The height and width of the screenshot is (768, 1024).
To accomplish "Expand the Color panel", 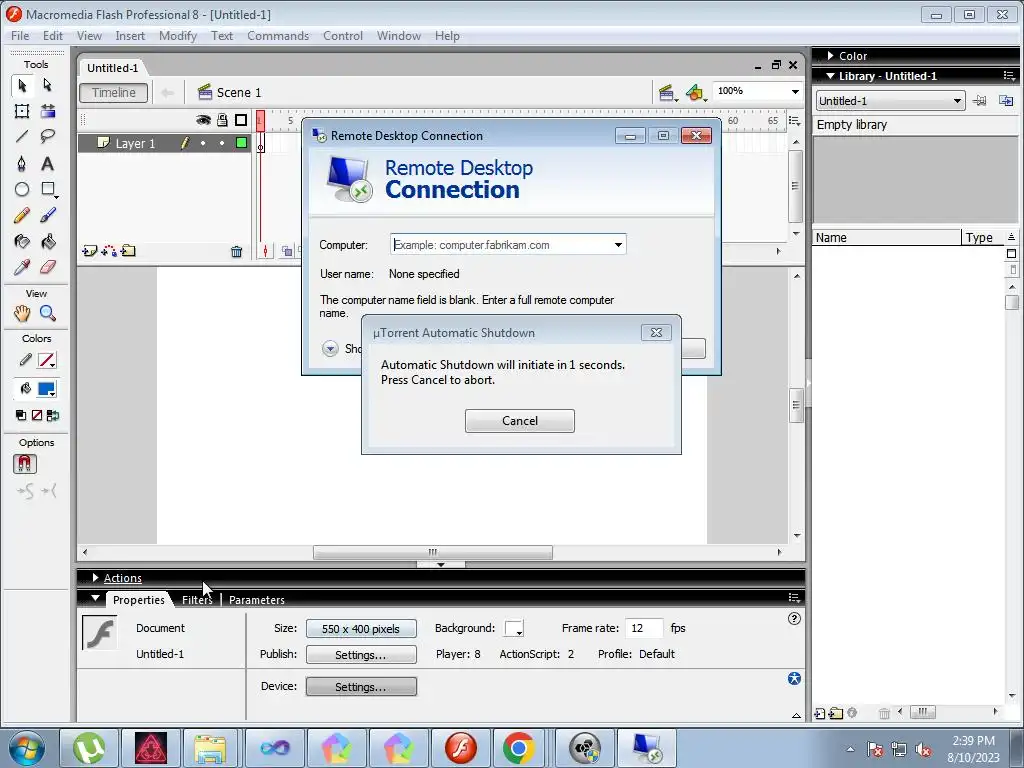I will (x=831, y=56).
